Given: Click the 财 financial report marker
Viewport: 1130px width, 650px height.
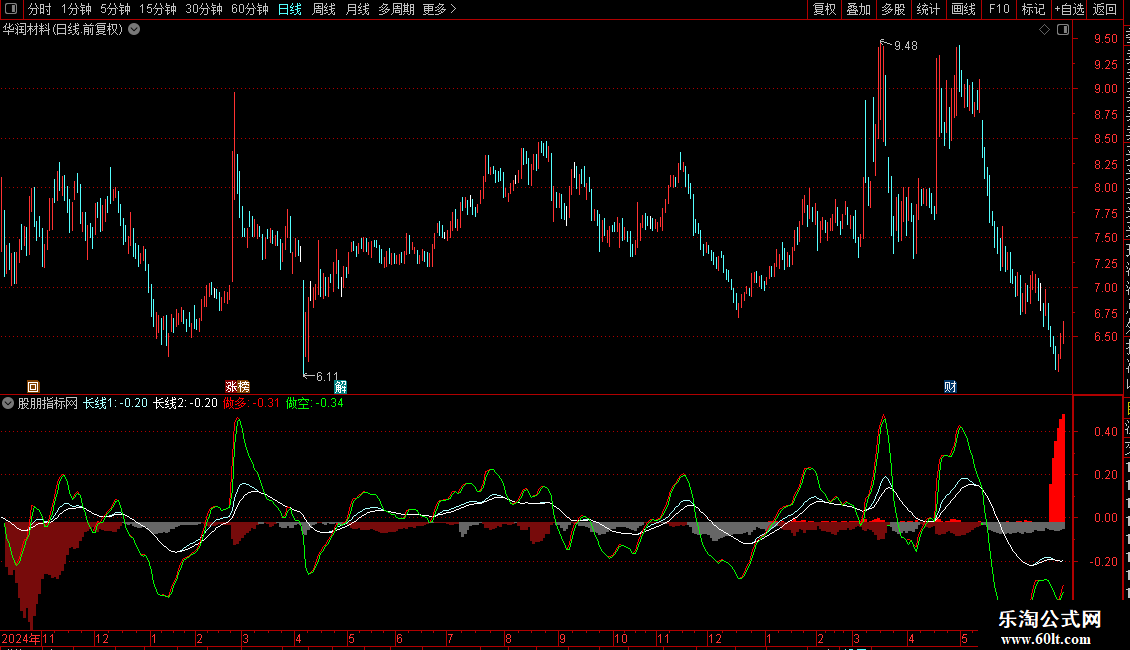Looking at the screenshot, I should coord(950,387).
